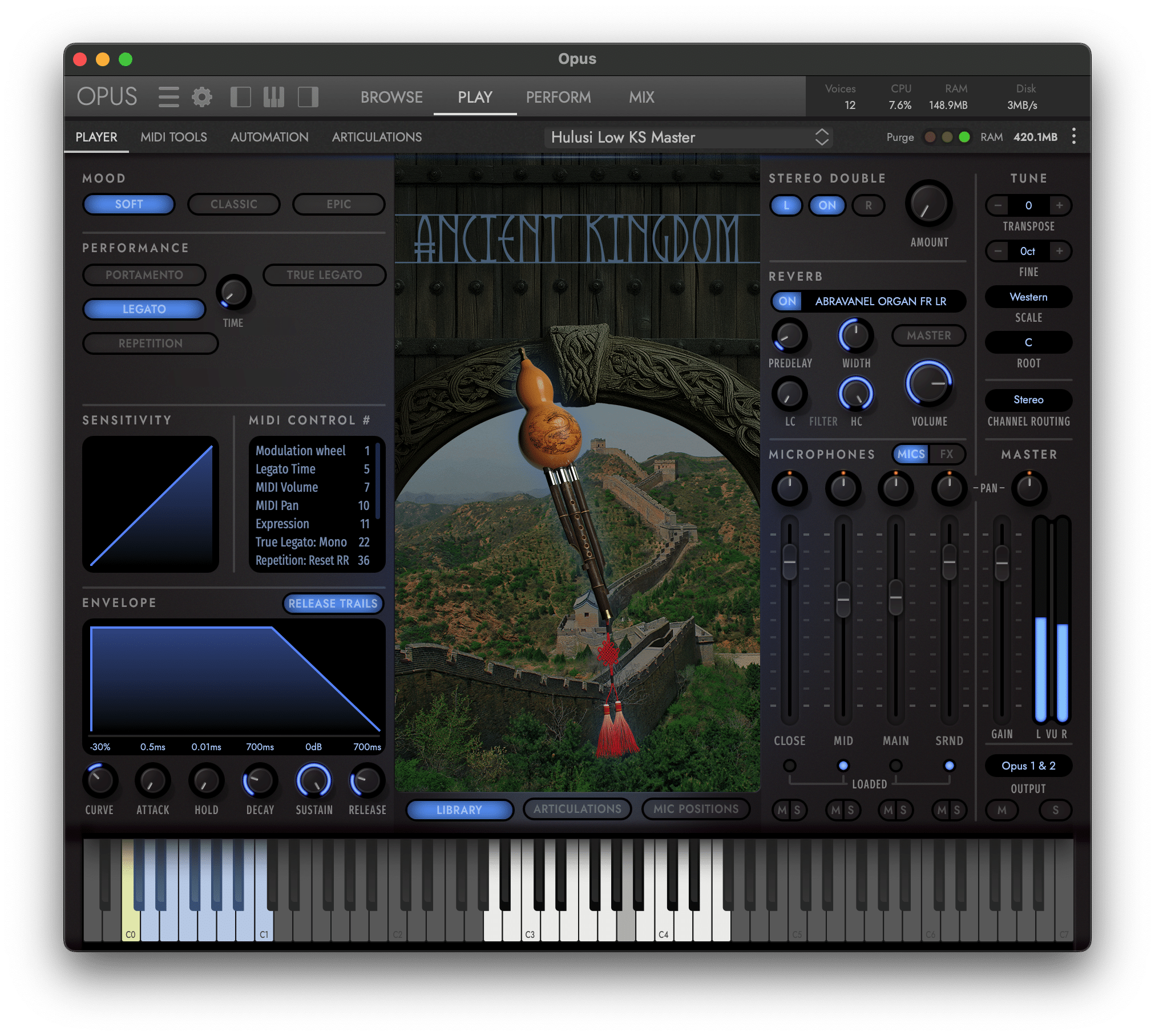Viewport: 1155px width, 1036px height.
Task: Click the Reverb HC filter knob
Action: 855,394
